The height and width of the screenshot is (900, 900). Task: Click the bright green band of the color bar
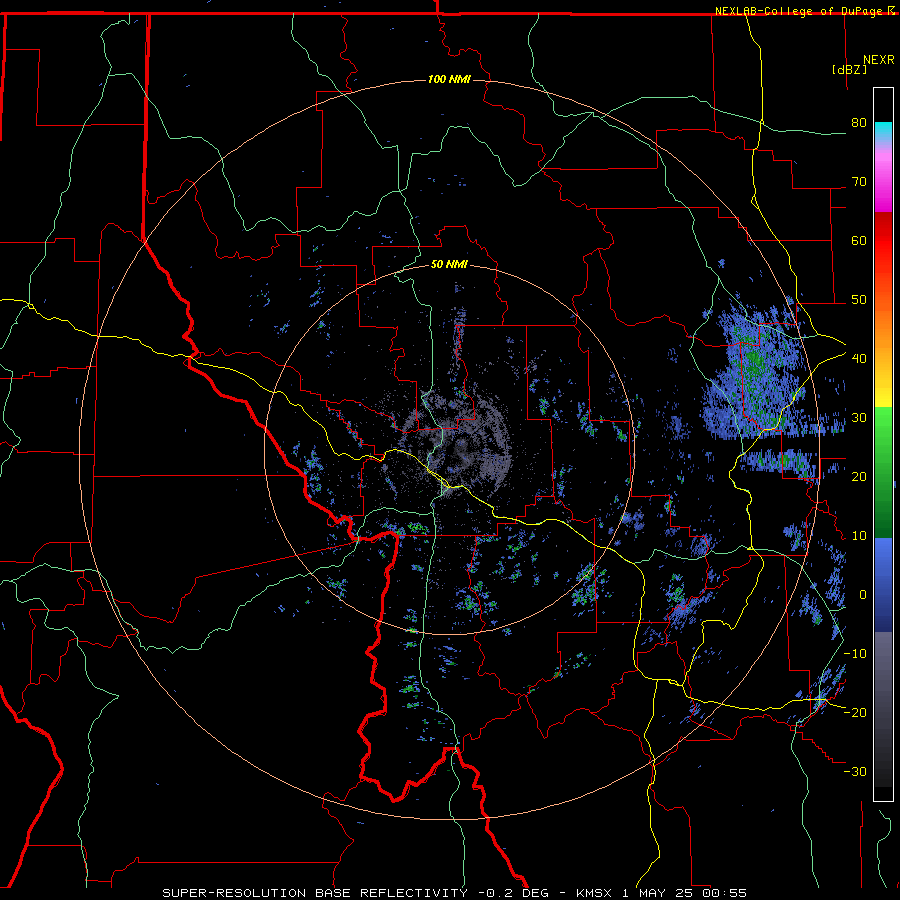(883, 430)
